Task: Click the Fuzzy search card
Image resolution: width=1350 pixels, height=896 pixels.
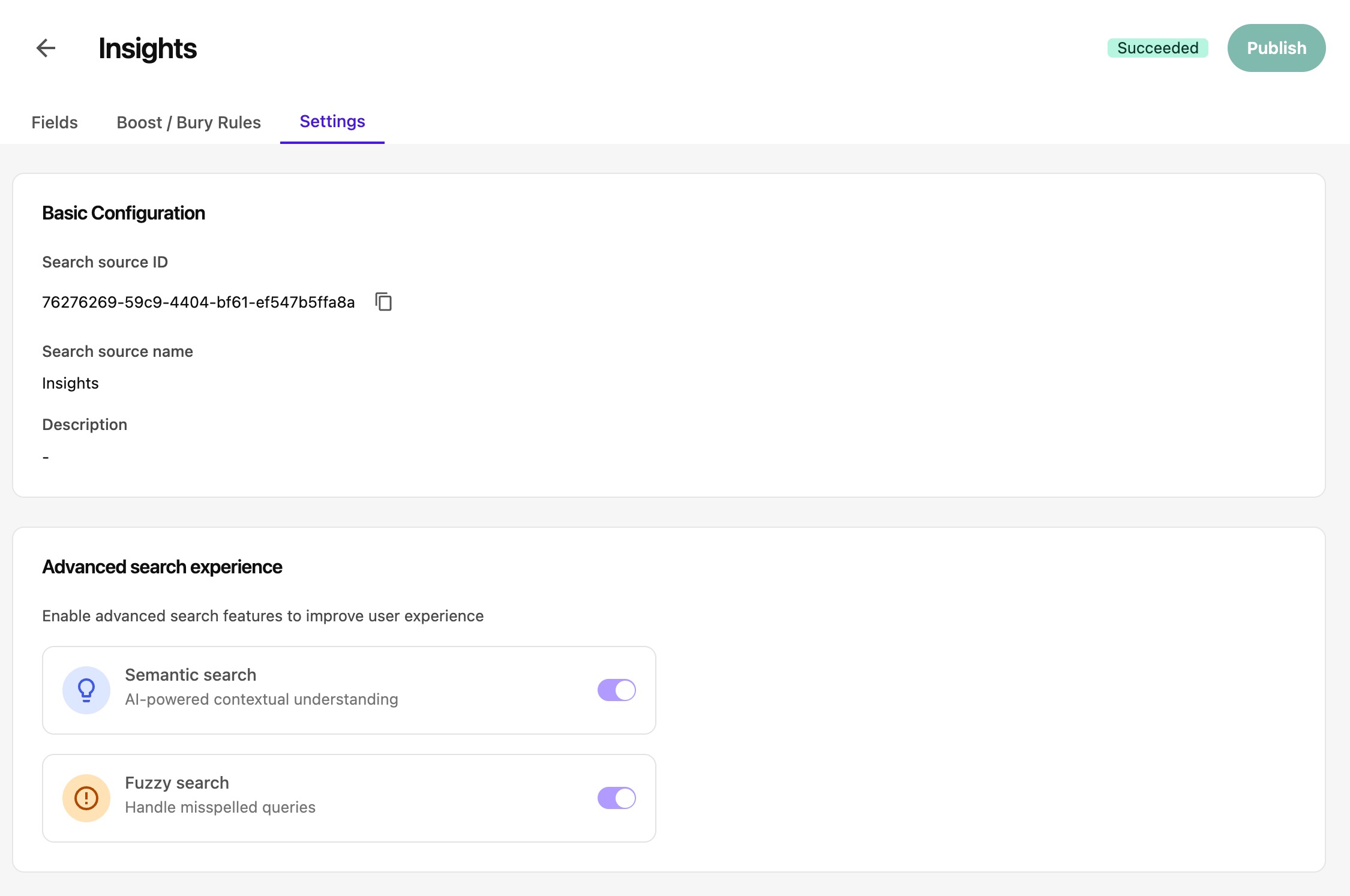Action: [349, 798]
